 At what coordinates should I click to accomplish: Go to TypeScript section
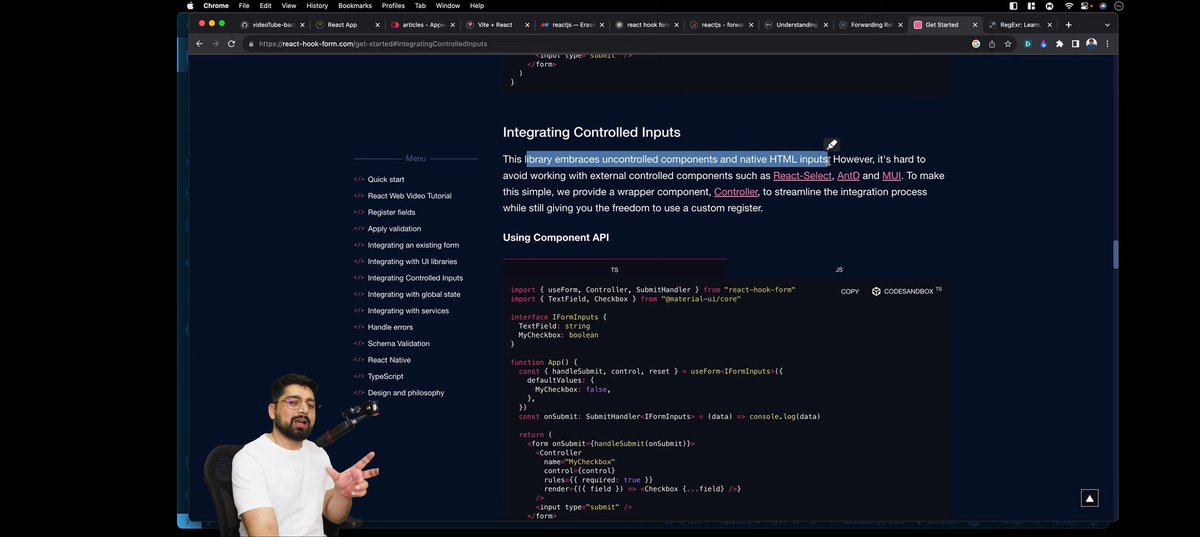[x=385, y=376]
